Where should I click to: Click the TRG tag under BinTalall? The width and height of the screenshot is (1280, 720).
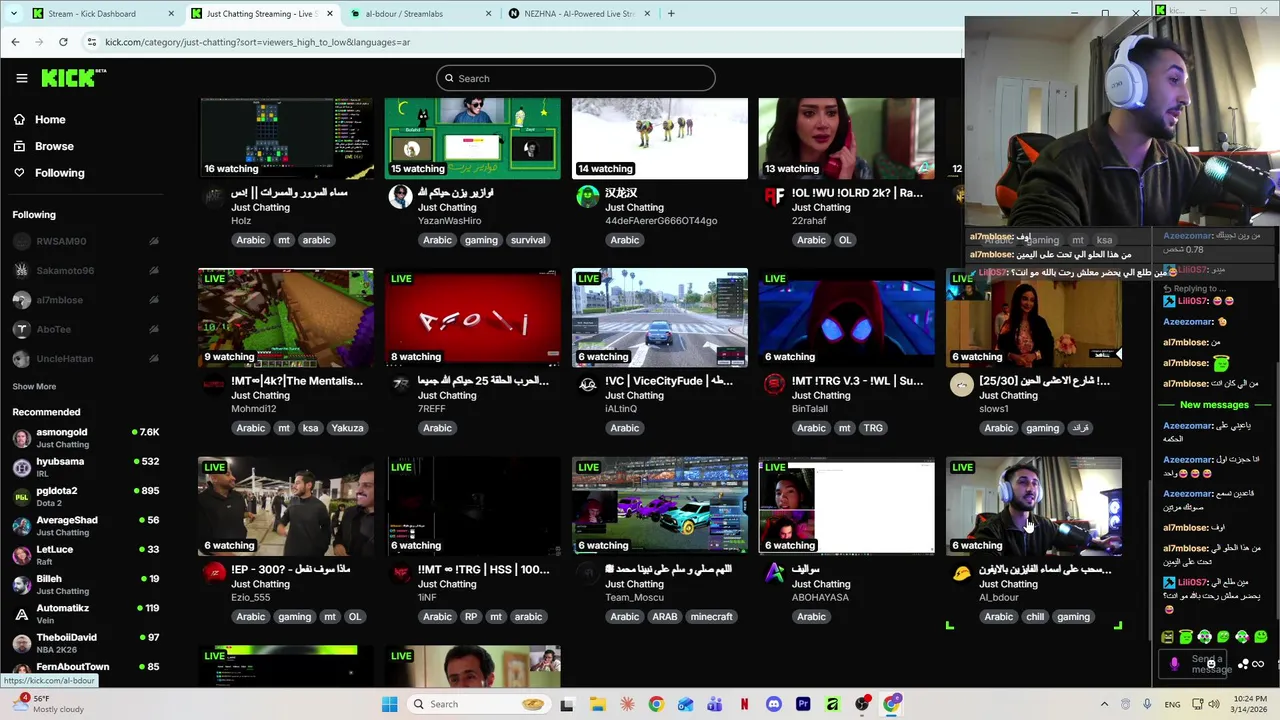(873, 428)
